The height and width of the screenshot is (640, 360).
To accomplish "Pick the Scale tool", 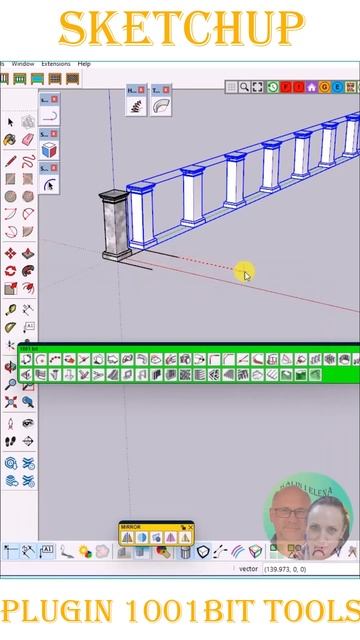I will [10, 289].
